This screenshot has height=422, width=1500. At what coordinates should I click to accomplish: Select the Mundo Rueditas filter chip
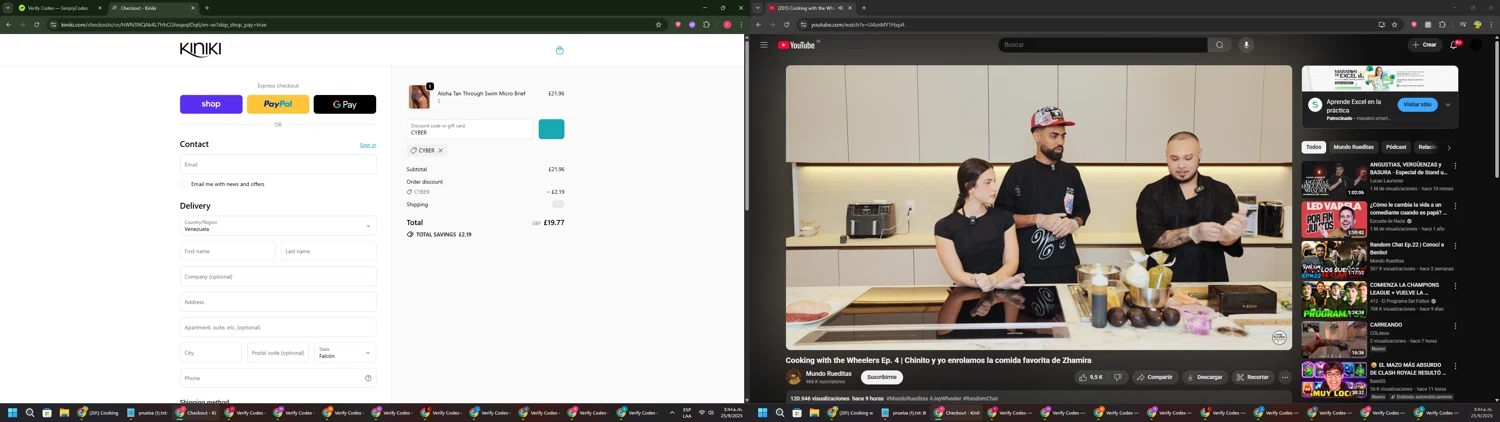point(1353,147)
